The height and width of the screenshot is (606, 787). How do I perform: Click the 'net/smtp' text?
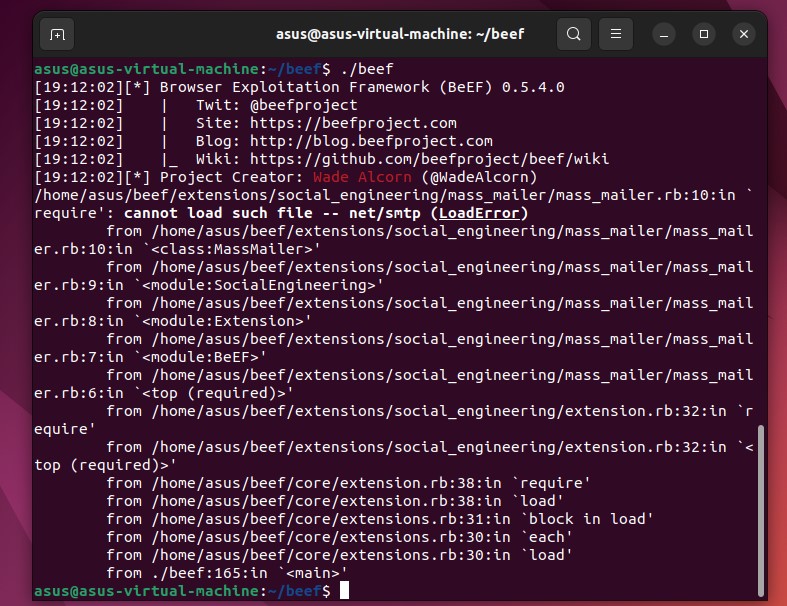384,213
